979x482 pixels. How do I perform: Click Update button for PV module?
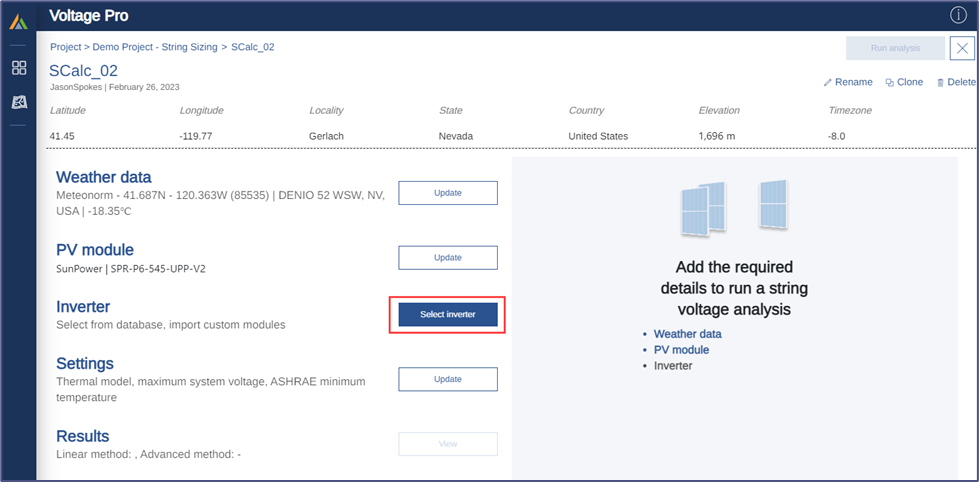point(448,257)
